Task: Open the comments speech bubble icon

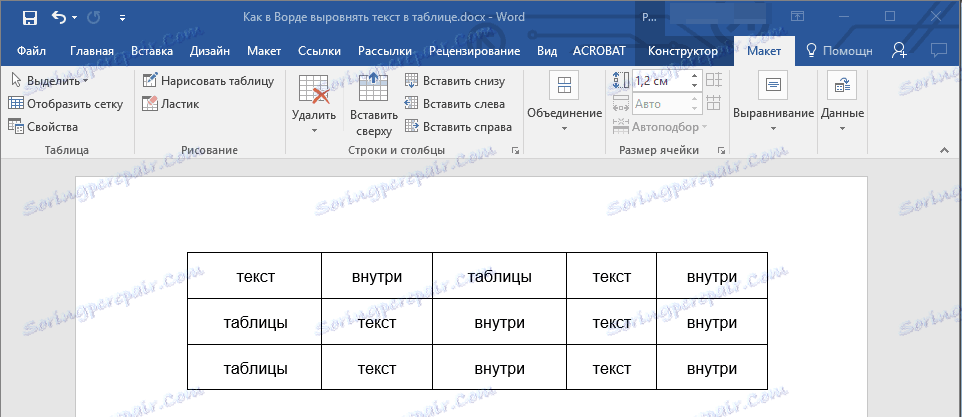Action: [x=938, y=51]
